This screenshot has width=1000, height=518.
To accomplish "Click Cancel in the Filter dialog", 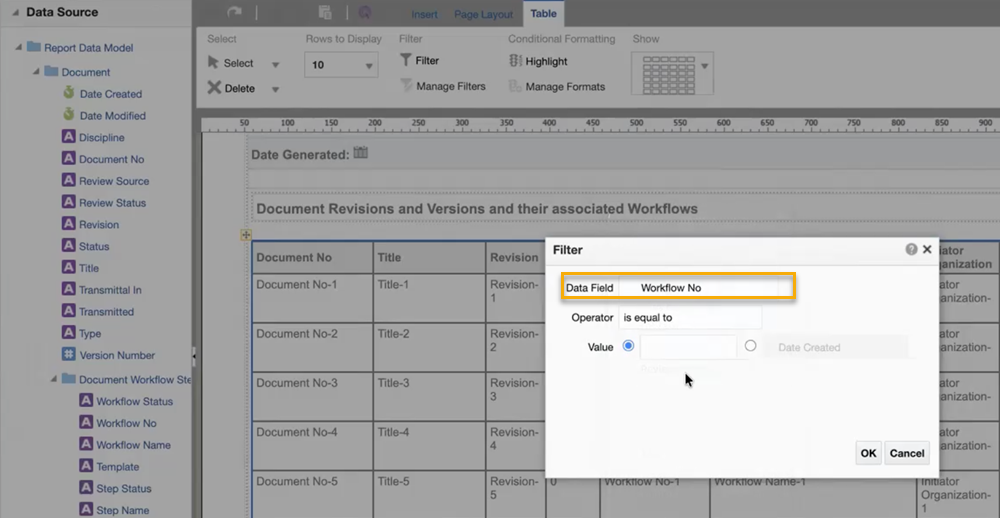I will click(x=907, y=453).
